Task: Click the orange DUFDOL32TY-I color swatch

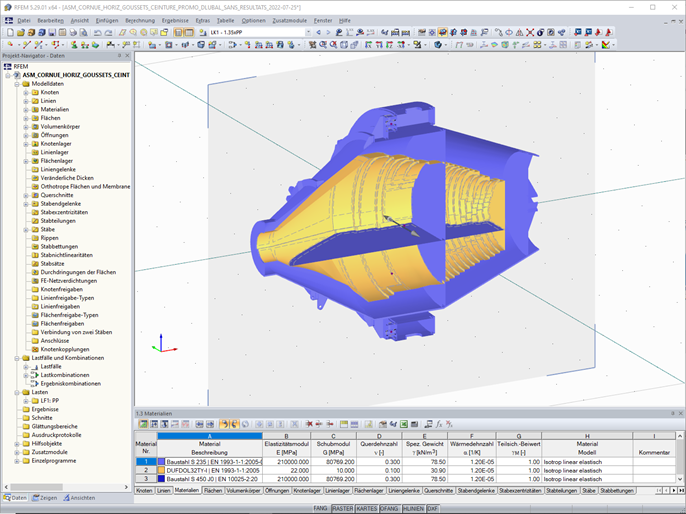Action: tap(161, 470)
